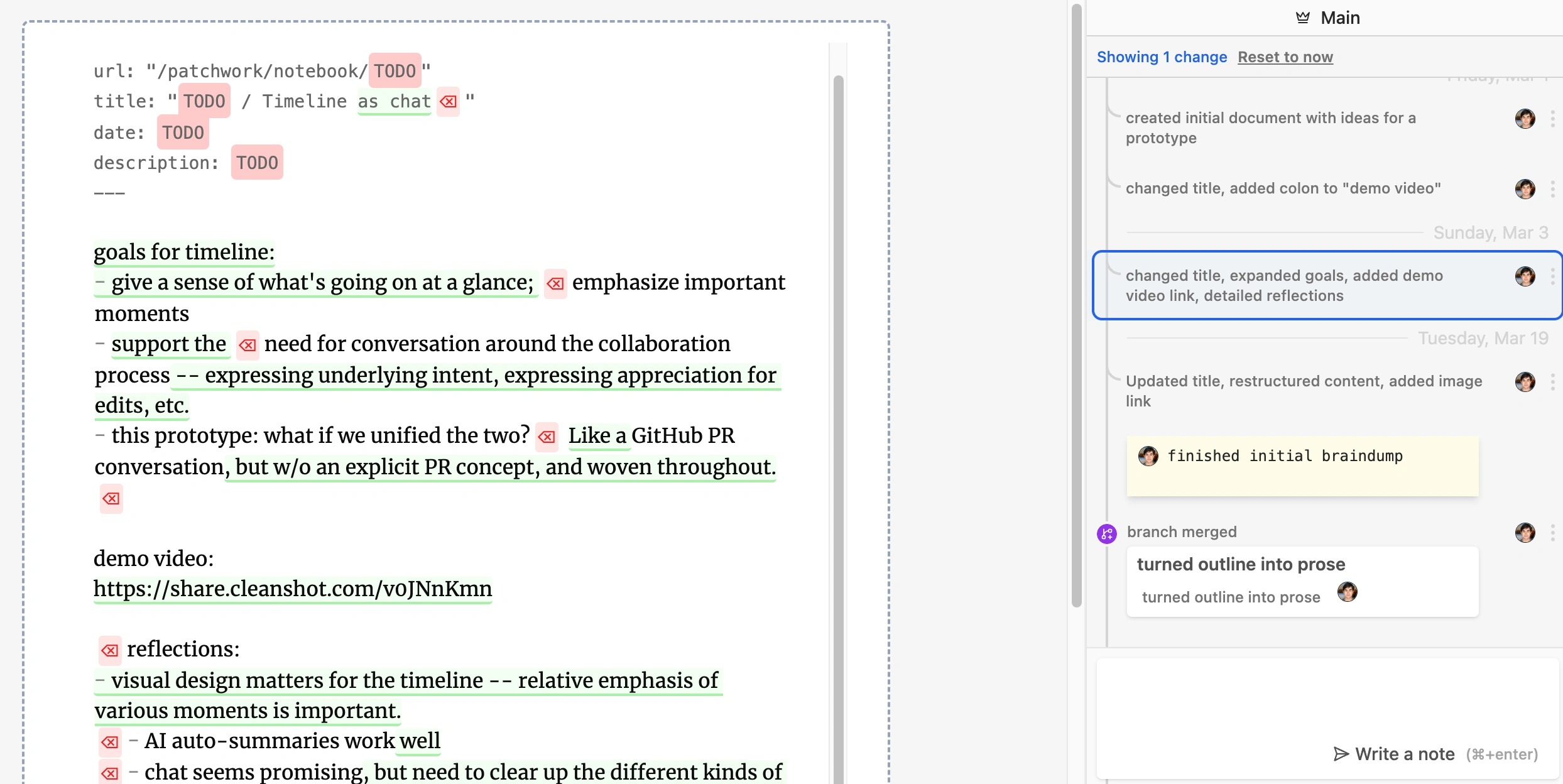Screen dimensions: 1563x784
Task: Click the send arrow icon by Write a note
Action: tap(1341, 754)
